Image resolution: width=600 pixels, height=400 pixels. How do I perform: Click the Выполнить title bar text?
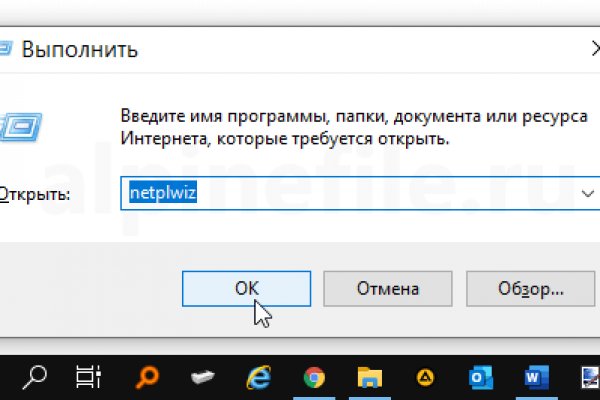79,49
